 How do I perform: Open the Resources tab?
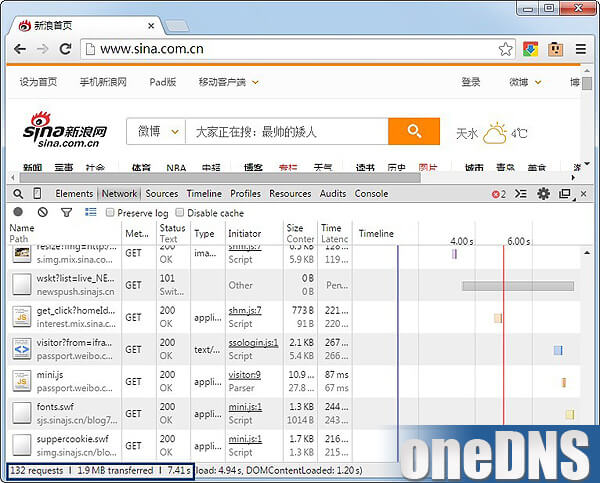click(290, 194)
